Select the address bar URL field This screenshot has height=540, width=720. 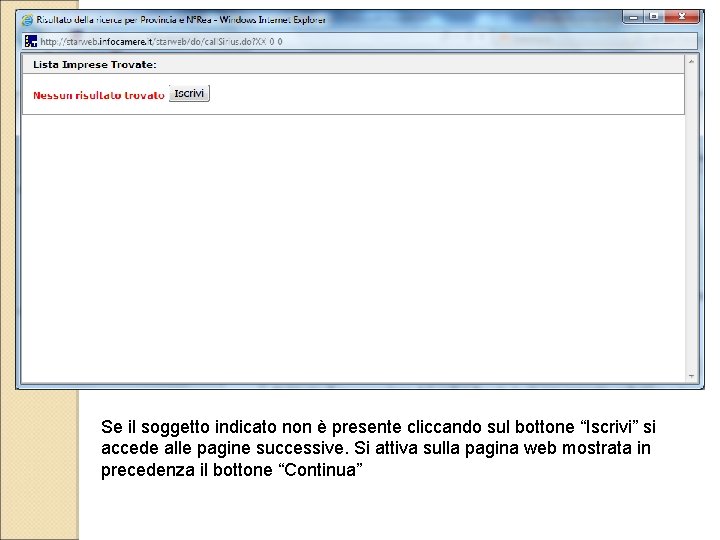[360, 41]
